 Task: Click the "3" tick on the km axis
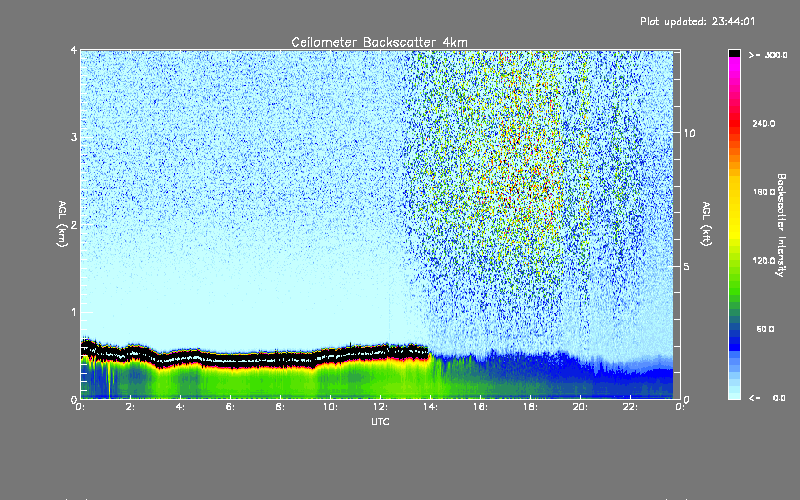coord(74,137)
